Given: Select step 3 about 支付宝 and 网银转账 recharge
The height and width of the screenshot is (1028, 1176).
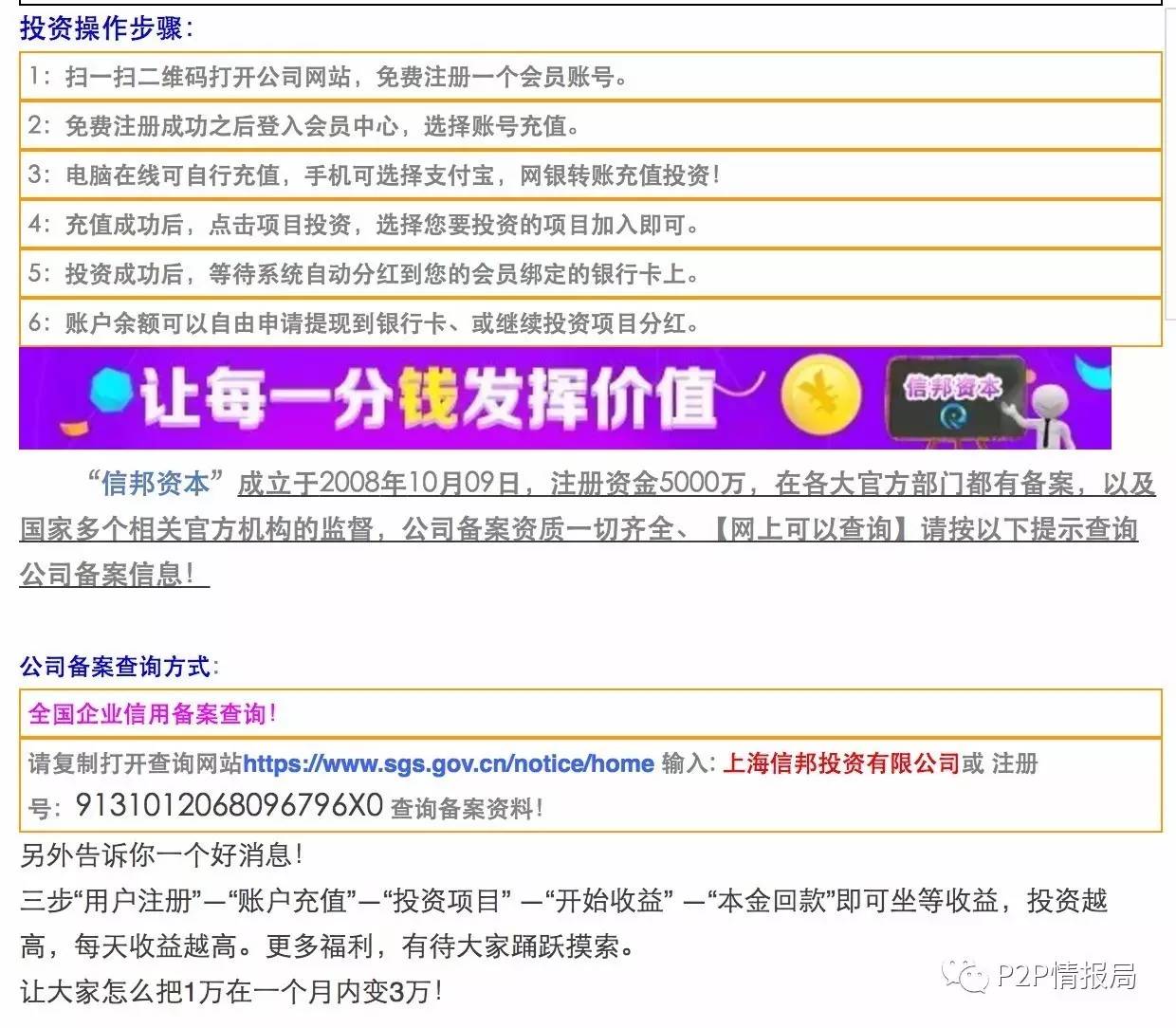Looking at the screenshot, I should pos(590,174).
